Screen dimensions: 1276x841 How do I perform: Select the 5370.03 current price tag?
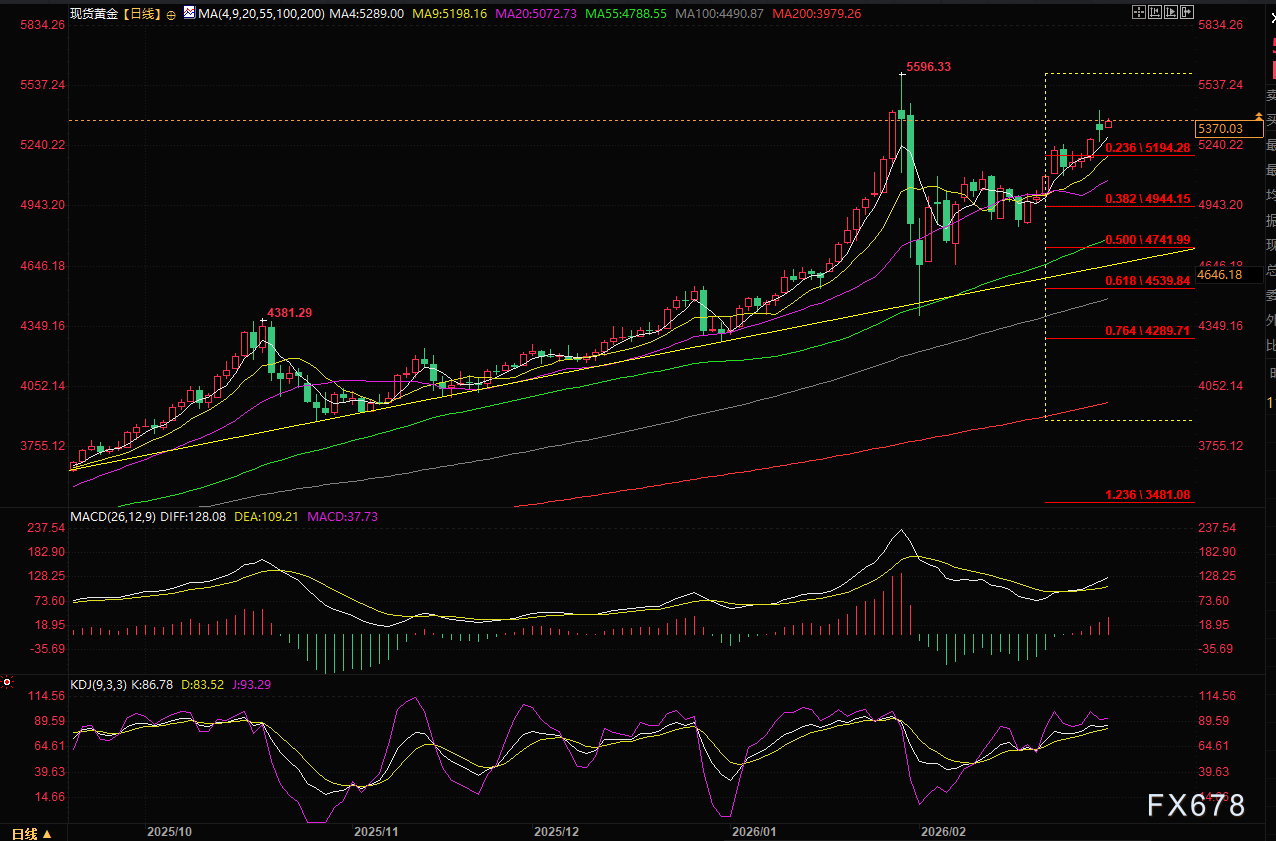click(x=1219, y=129)
